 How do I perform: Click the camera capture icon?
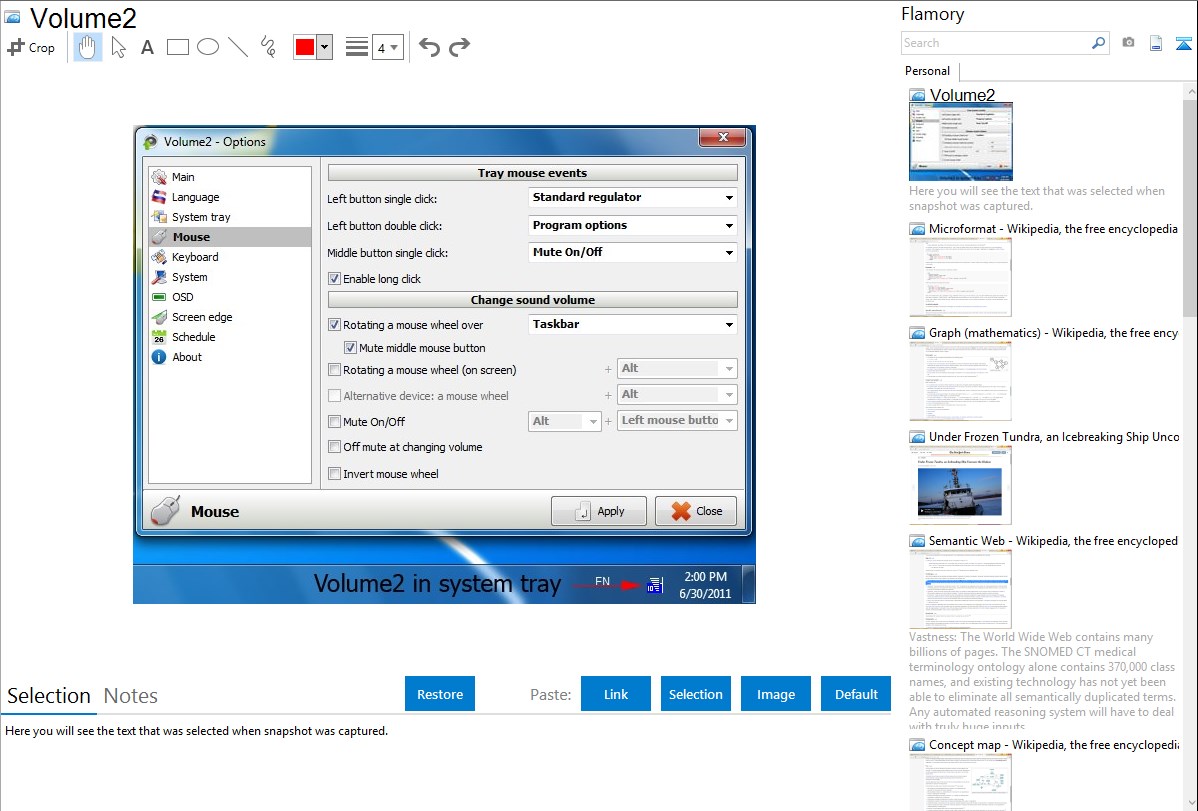[1128, 43]
